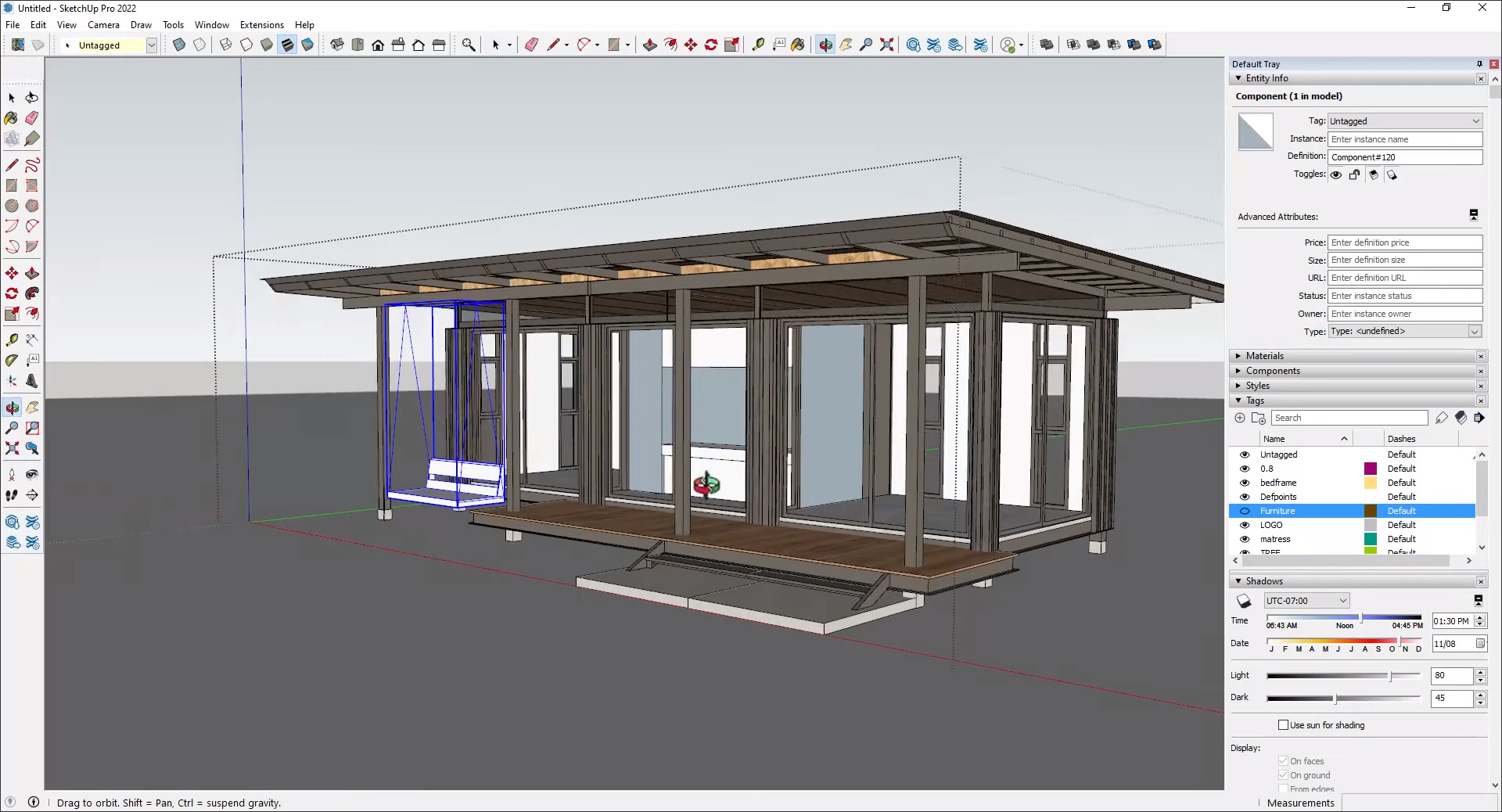The image size is (1502, 812).
Task: Select the Walk footprints tool
Action: coord(12,495)
